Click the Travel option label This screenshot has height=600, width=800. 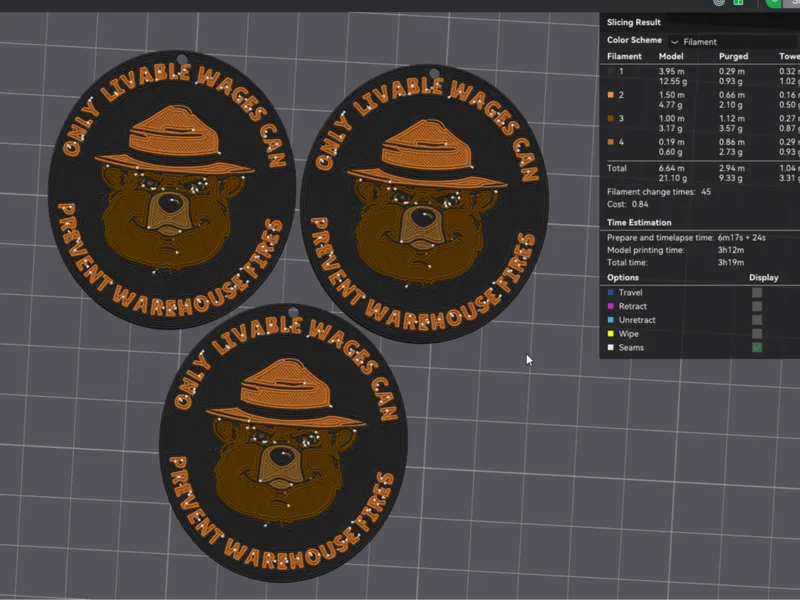pos(630,292)
